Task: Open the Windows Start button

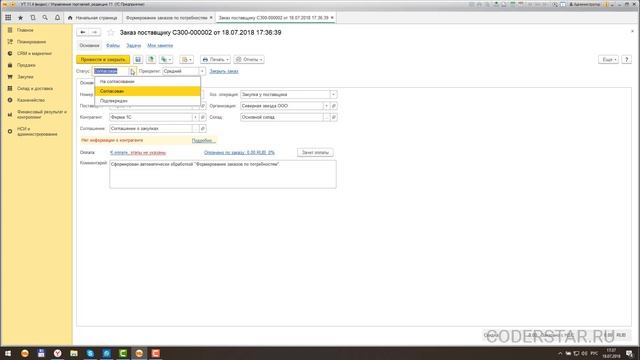Action: coord(8,353)
